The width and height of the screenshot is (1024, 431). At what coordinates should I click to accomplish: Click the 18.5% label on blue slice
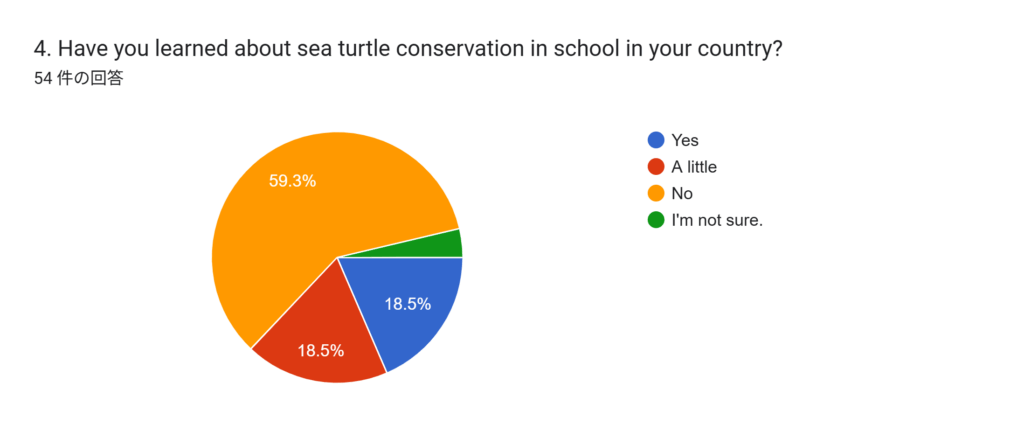[407, 303]
